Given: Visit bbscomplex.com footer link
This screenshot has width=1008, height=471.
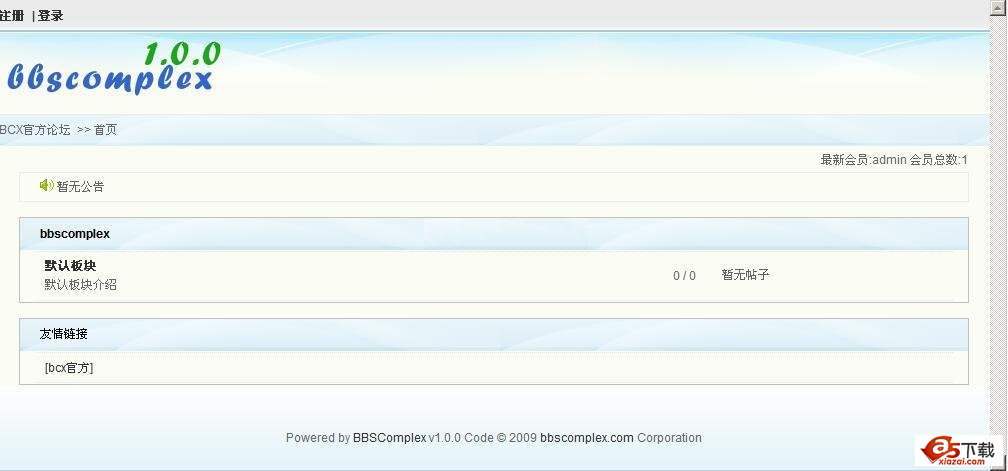Looking at the screenshot, I should click(587, 438).
